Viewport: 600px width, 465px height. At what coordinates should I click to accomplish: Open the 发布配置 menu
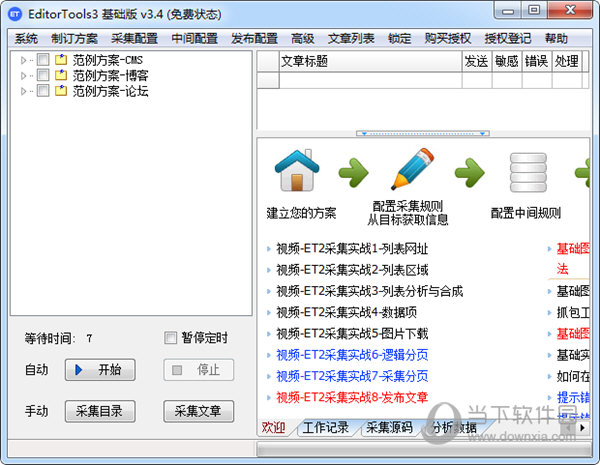(254, 39)
